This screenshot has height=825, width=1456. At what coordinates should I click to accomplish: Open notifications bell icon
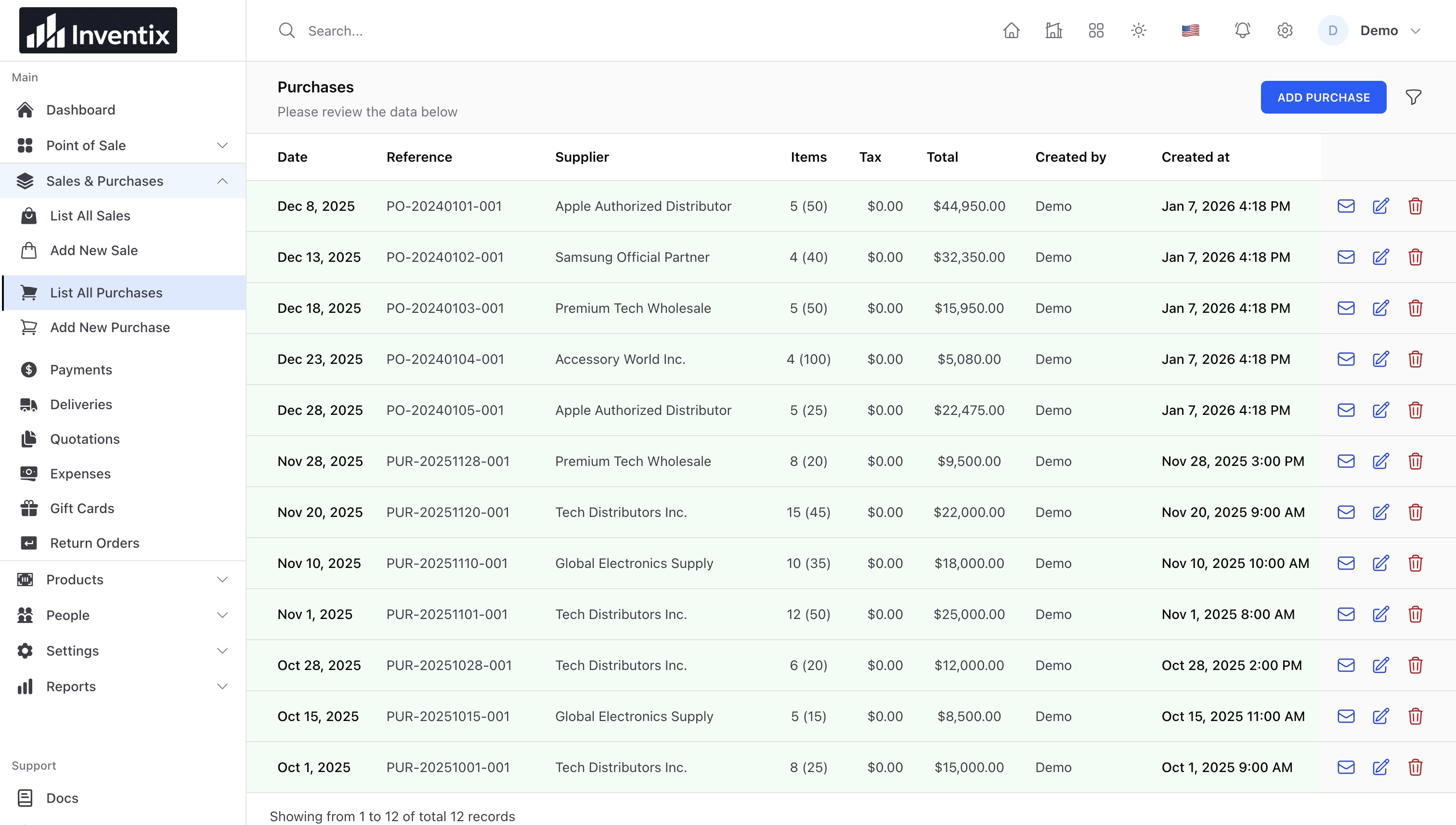(x=1242, y=31)
